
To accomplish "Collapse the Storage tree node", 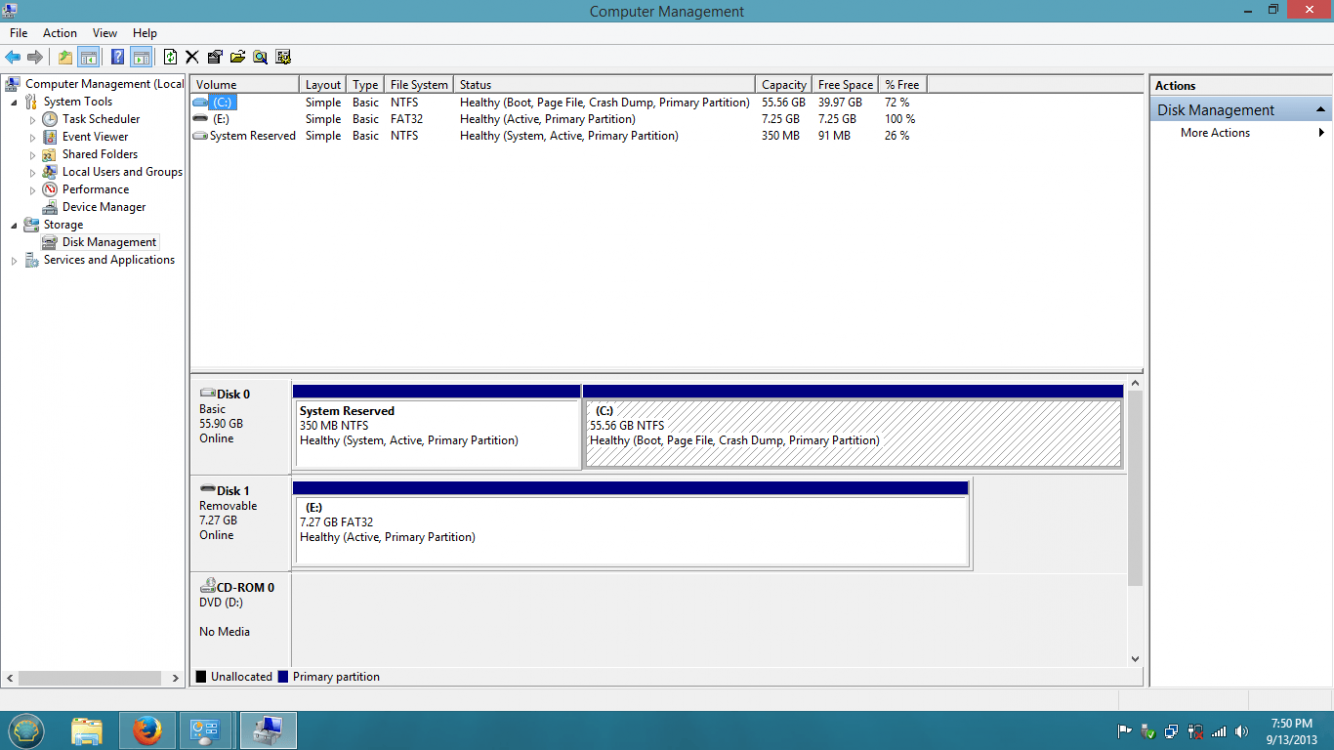I will [x=14, y=225].
